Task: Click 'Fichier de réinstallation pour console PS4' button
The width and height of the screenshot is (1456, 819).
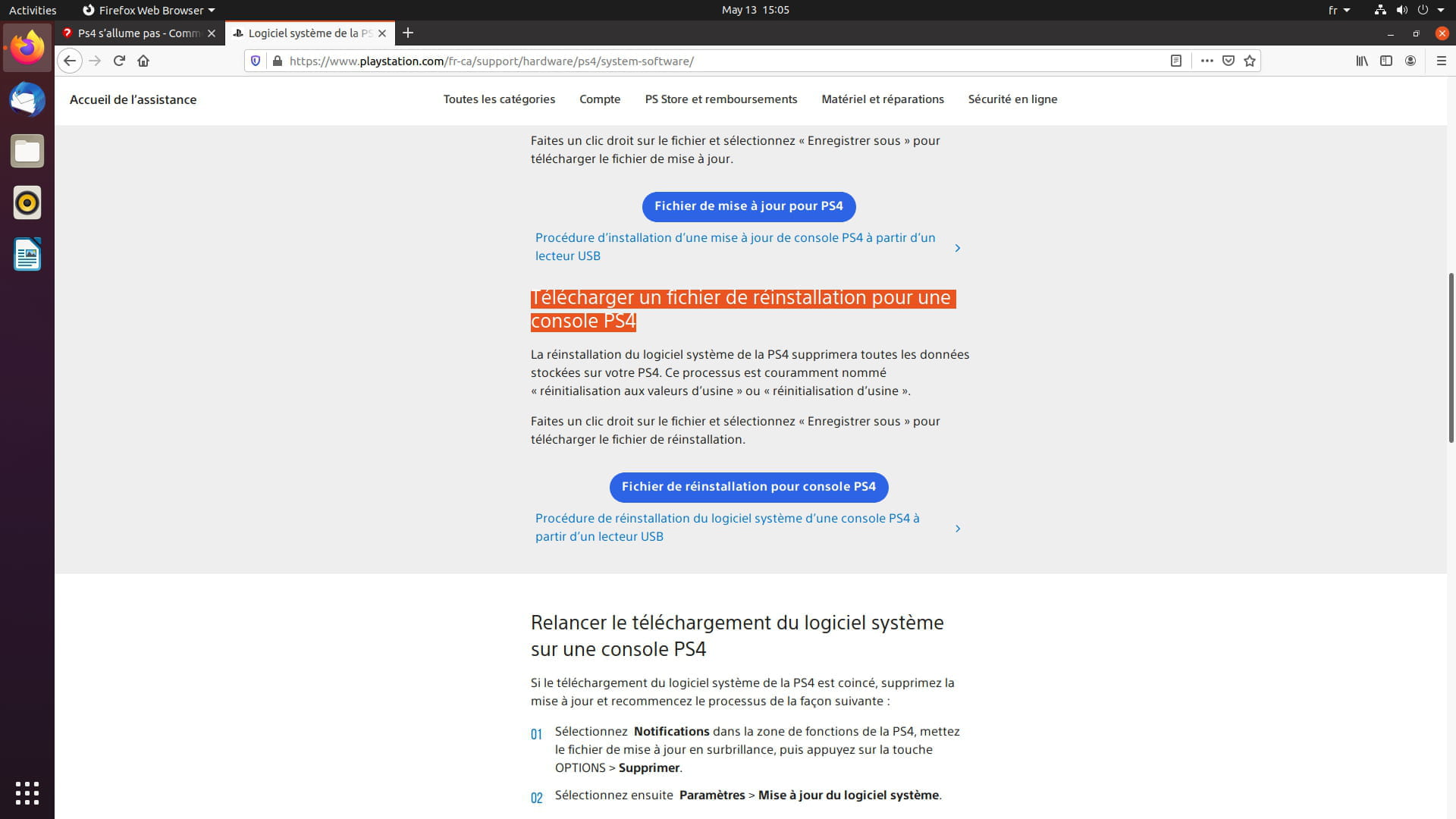Action: coord(748,487)
